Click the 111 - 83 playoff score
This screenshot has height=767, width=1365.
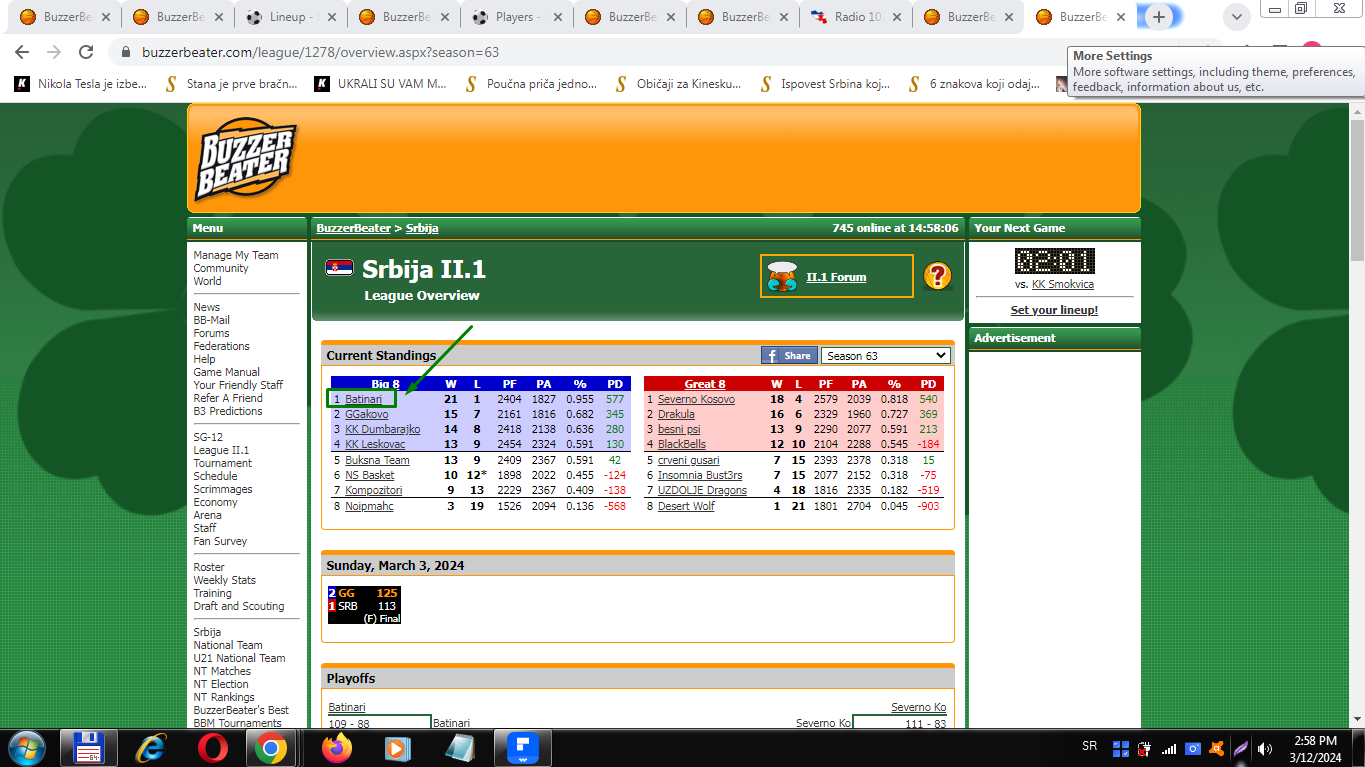point(927,723)
